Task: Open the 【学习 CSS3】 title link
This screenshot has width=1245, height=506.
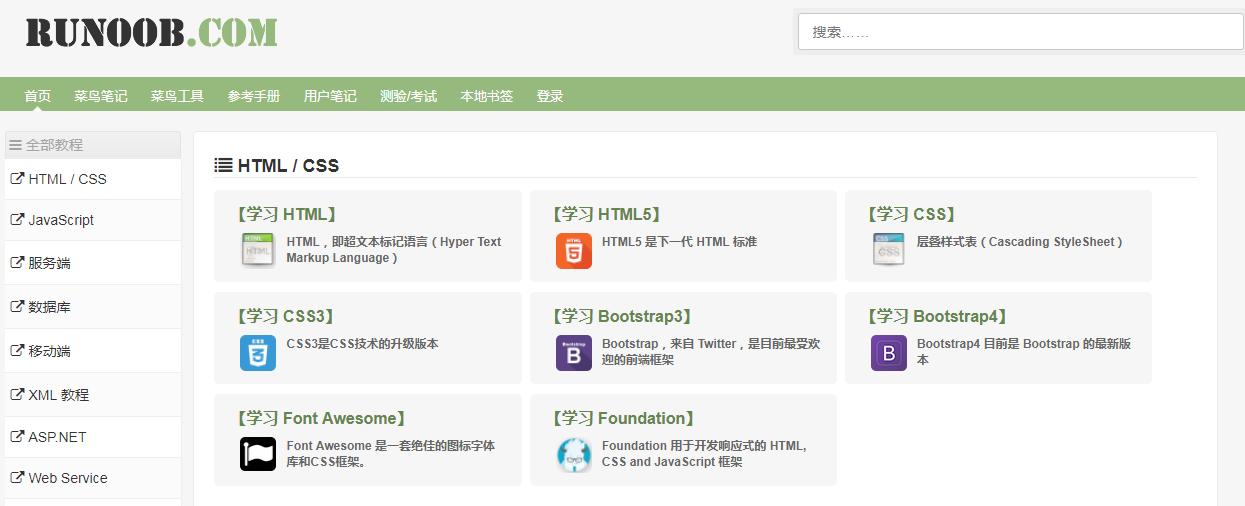Action: 286,316
